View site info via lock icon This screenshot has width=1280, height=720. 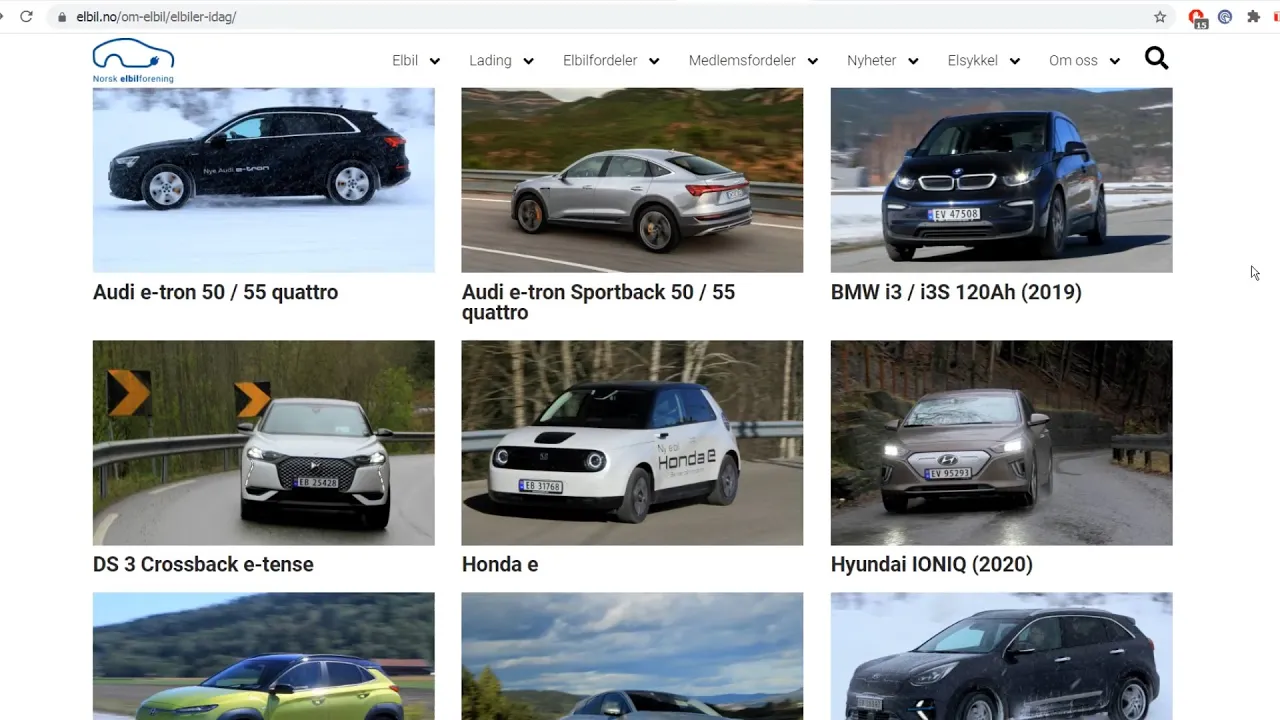click(x=62, y=17)
